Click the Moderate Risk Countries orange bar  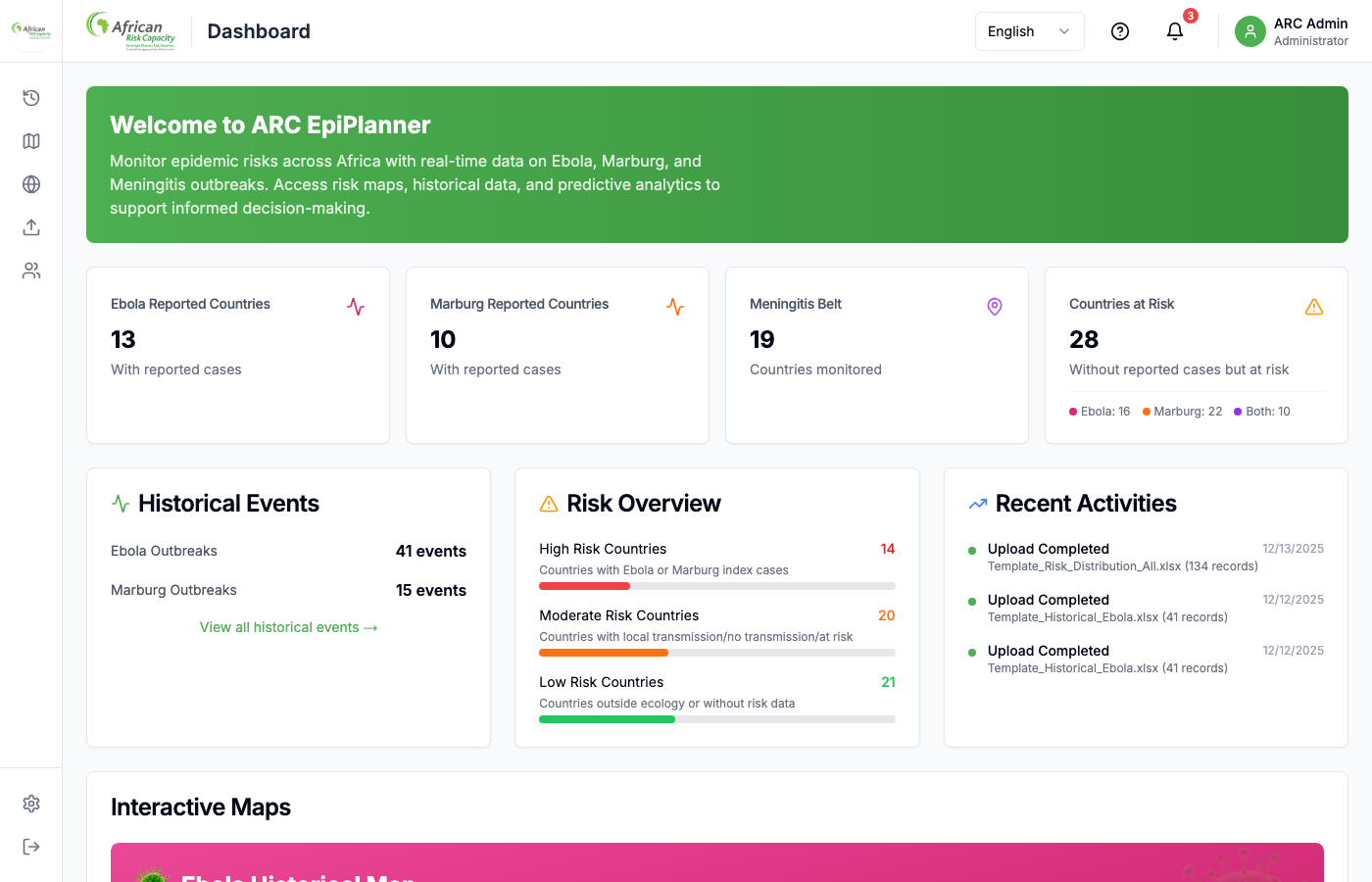pyautogui.click(x=604, y=653)
